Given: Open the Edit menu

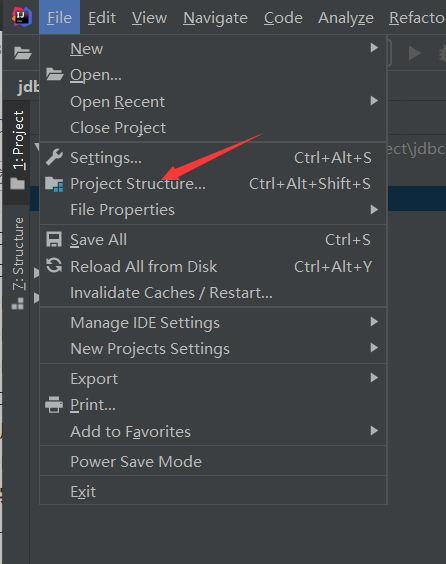Looking at the screenshot, I should 102,18.
